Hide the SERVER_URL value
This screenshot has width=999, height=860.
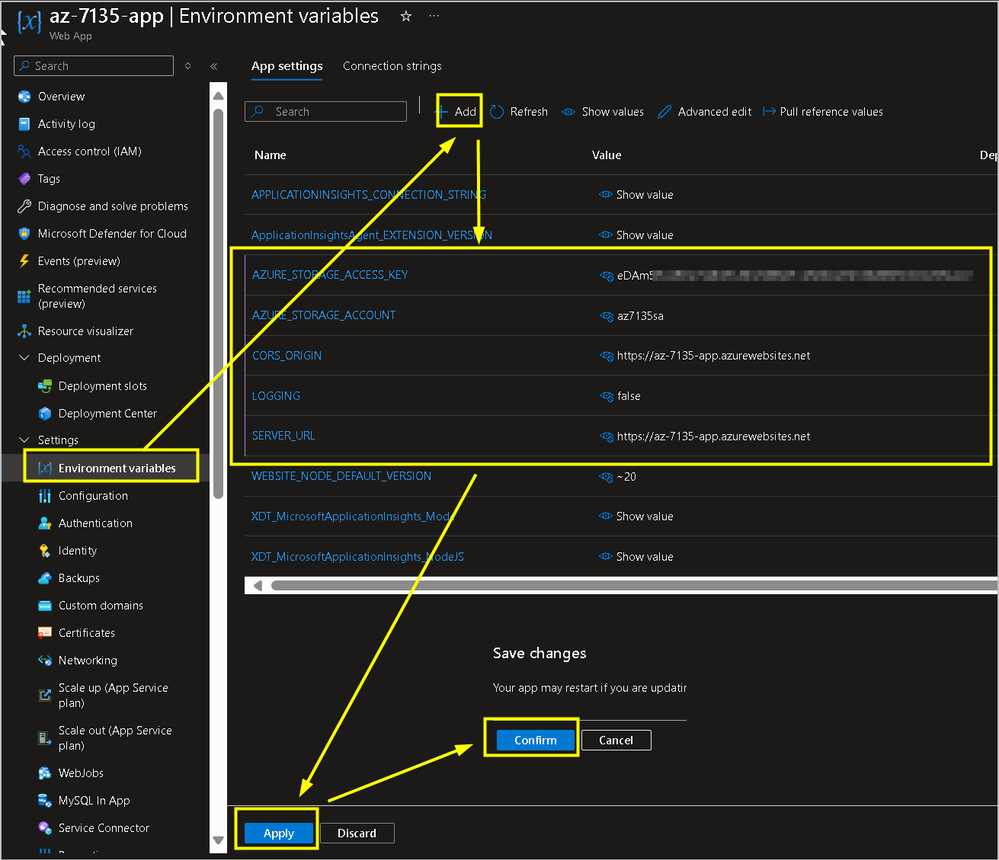(x=606, y=436)
